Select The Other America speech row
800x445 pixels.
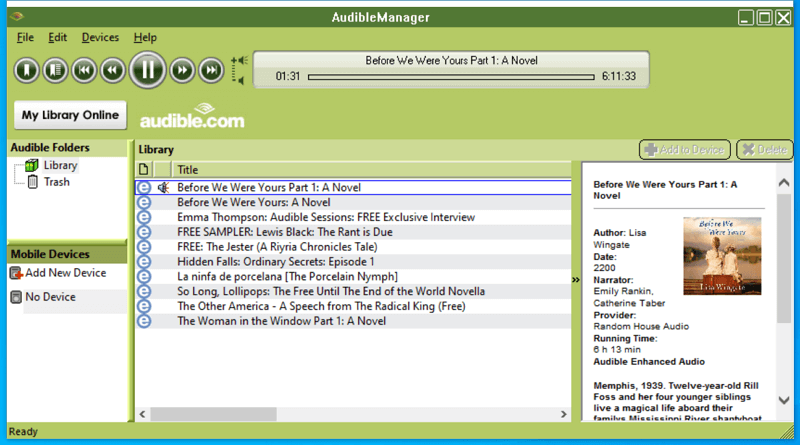tap(353, 306)
